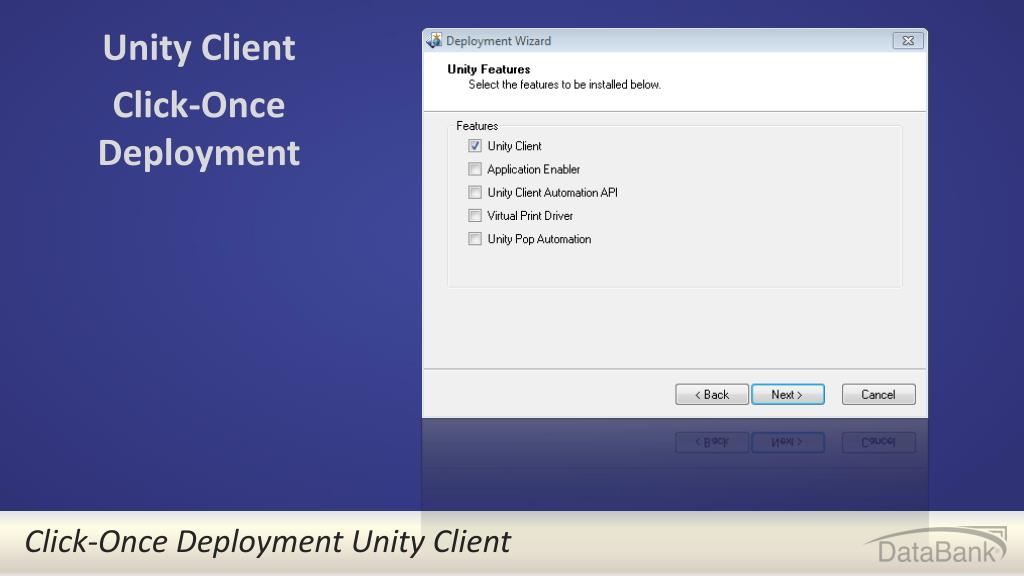Screen dimensions: 1024x576
Task: Click the Features group label
Action: (477, 126)
